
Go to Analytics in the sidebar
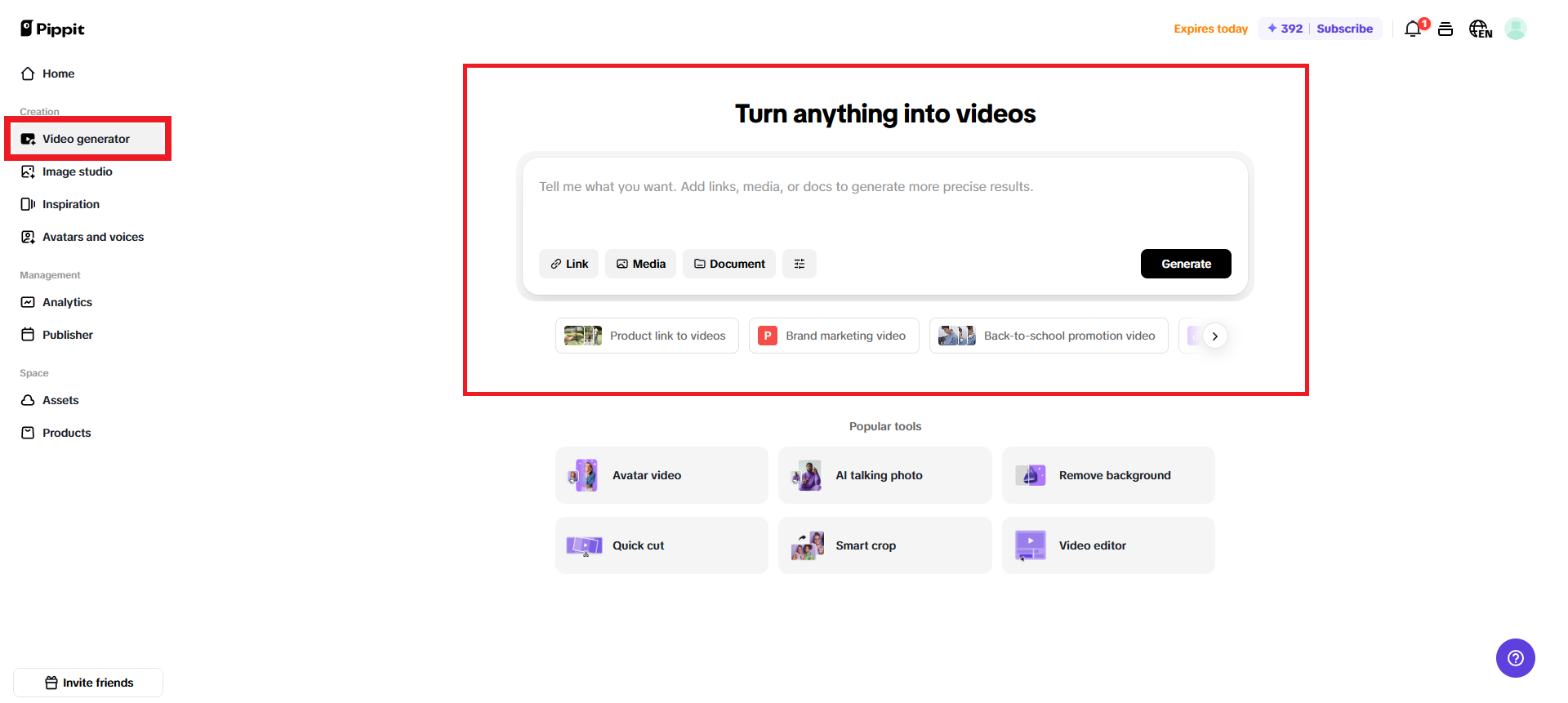[x=67, y=302]
